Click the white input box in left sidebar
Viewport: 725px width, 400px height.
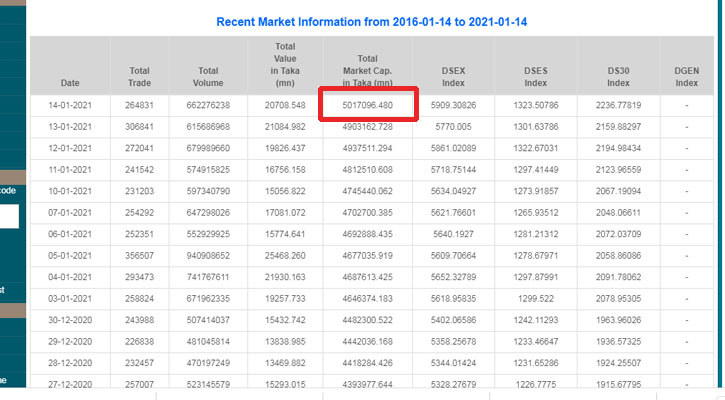(x=9, y=216)
